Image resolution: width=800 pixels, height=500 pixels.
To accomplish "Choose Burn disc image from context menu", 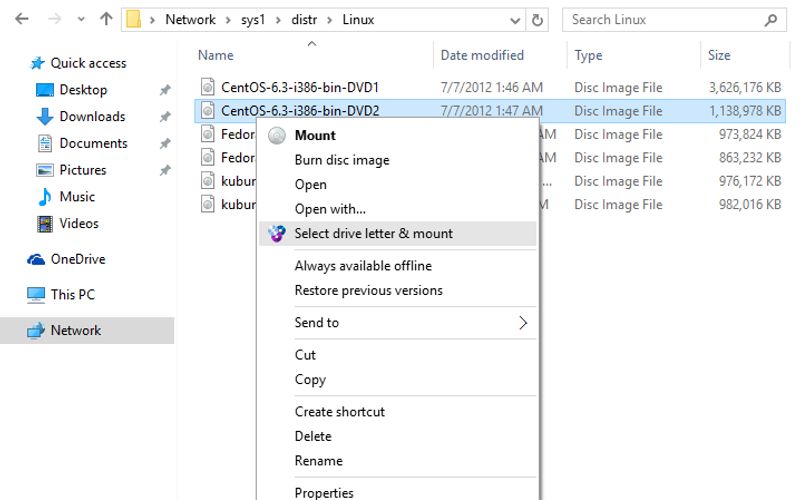I will [x=342, y=160].
